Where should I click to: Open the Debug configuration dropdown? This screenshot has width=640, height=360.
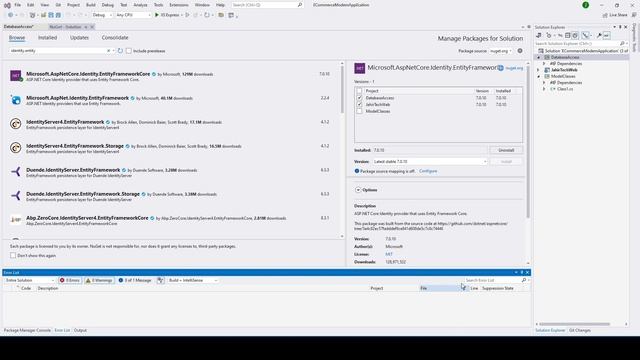pyautogui.click(x=102, y=15)
